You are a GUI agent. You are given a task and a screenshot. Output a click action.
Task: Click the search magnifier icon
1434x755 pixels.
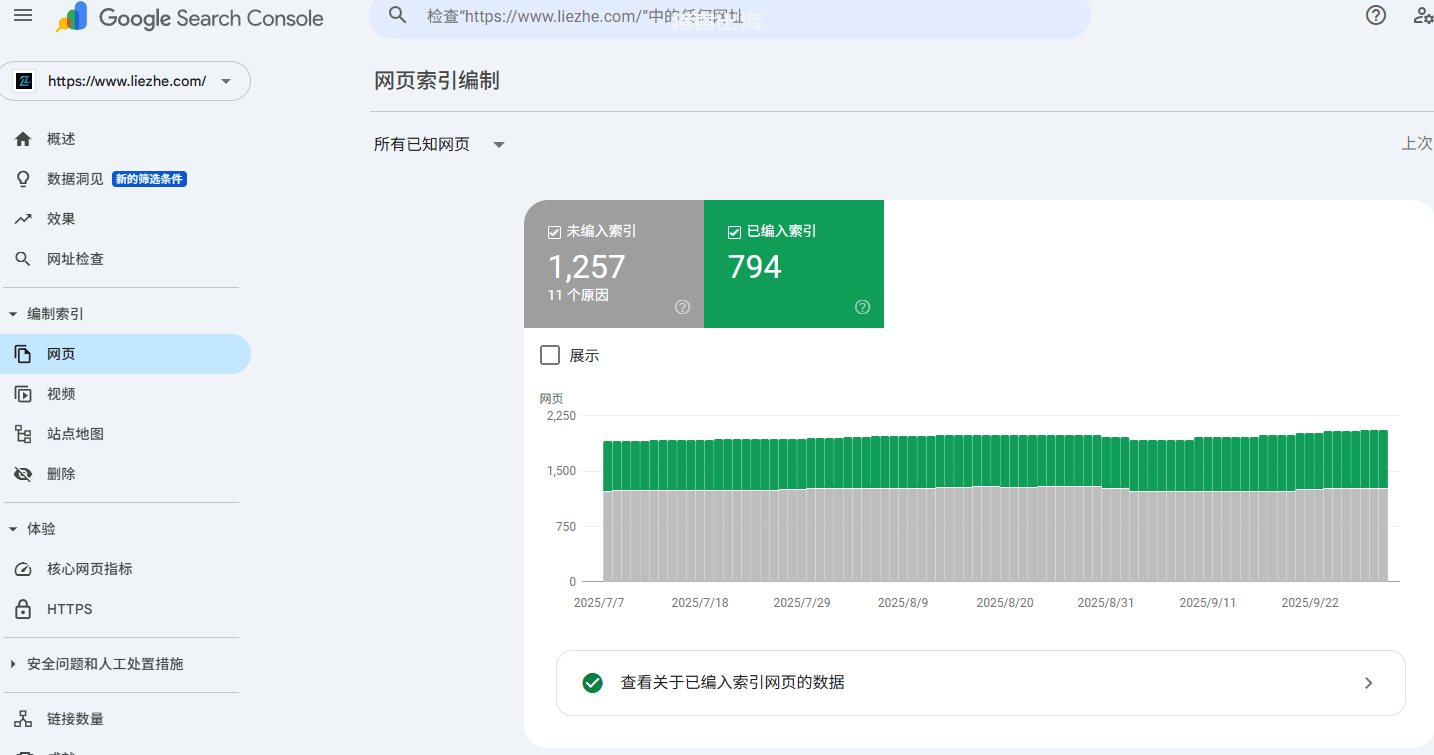pyautogui.click(x=398, y=16)
